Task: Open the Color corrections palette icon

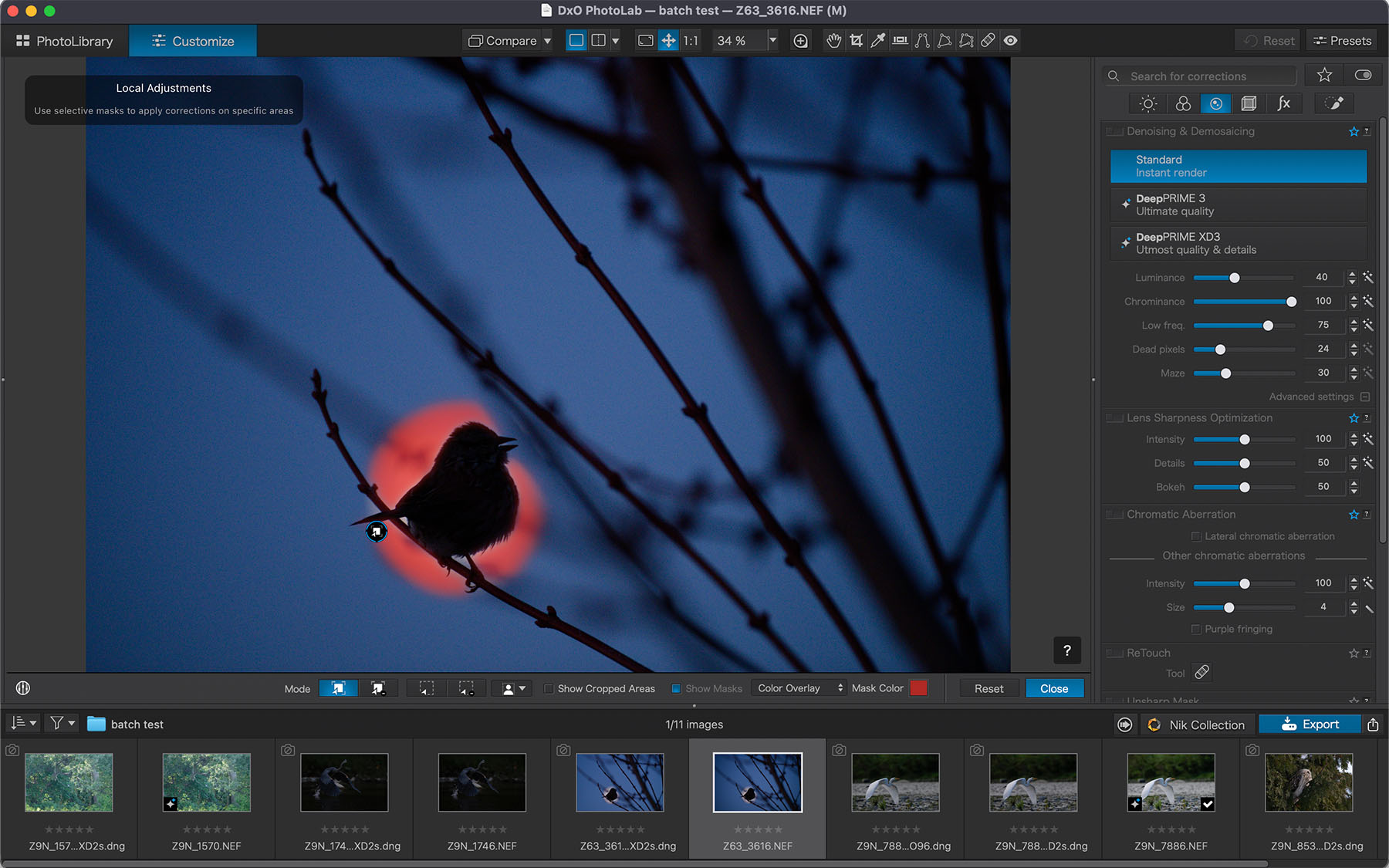Action: (x=1182, y=103)
